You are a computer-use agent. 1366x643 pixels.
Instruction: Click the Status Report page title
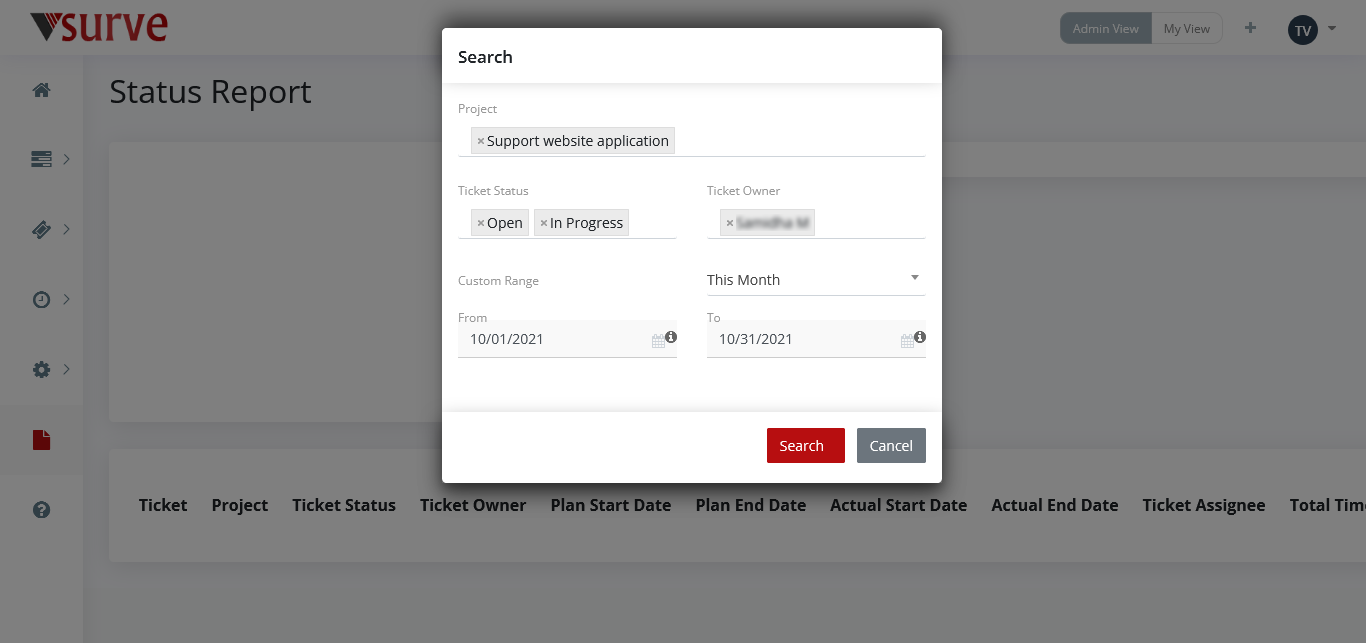click(210, 92)
